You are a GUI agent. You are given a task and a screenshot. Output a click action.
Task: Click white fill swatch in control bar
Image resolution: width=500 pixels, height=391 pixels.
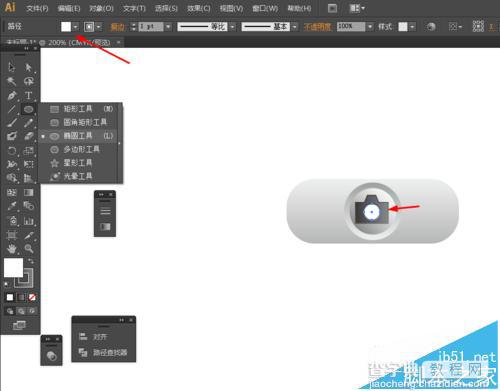(x=66, y=27)
